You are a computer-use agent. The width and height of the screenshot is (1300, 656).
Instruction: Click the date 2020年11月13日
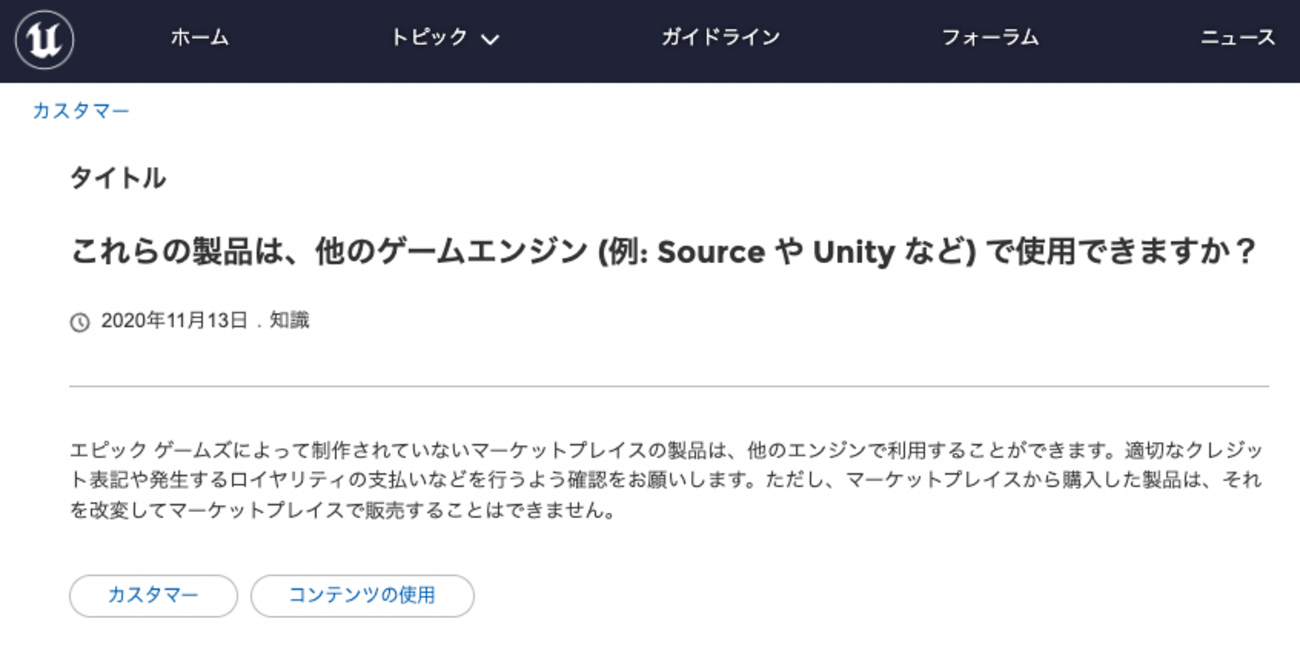(174, 321)
